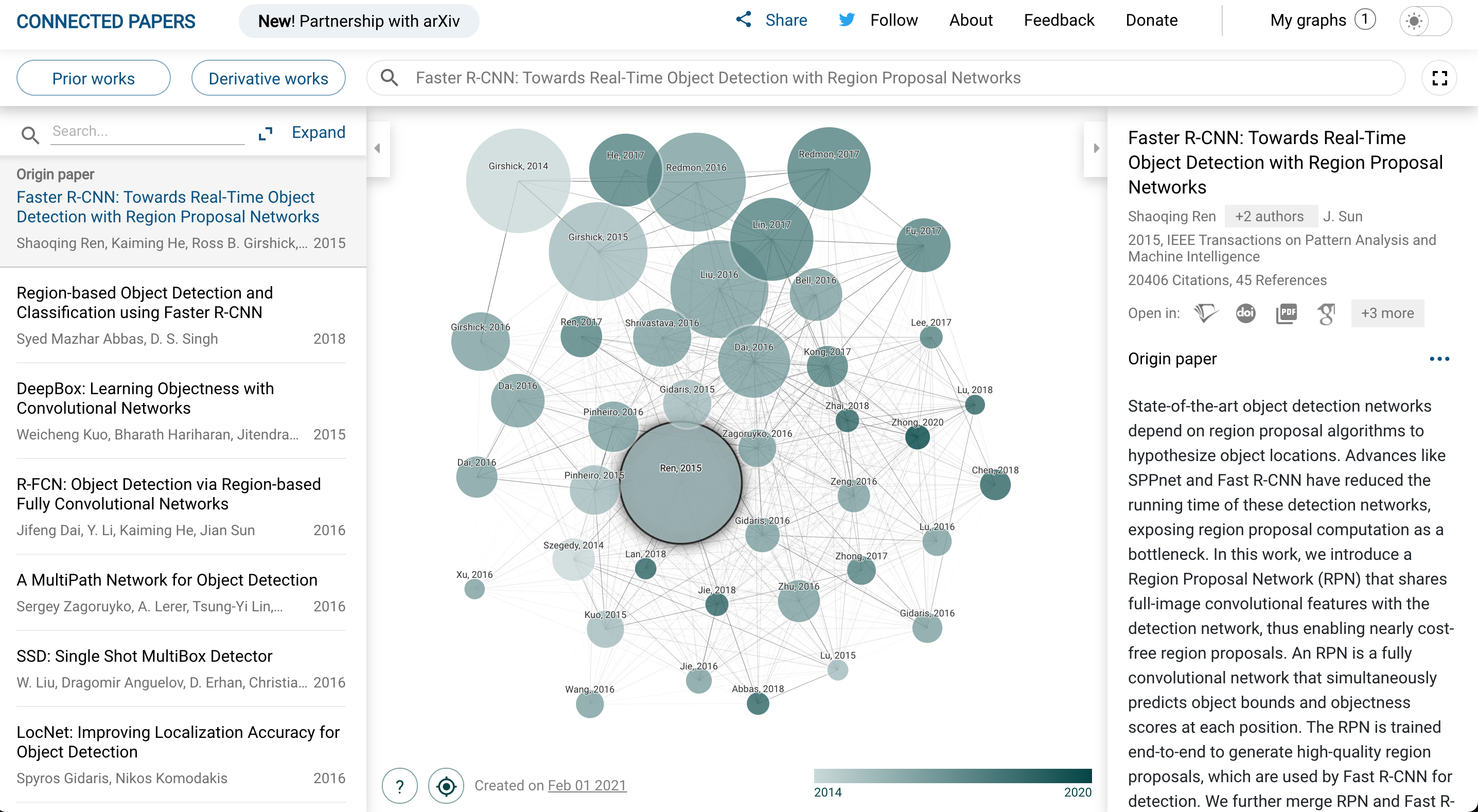Screen dimensions: 1478x812
Task: Open the Partnership with arXiv announcement
Action: pos(359,21)
